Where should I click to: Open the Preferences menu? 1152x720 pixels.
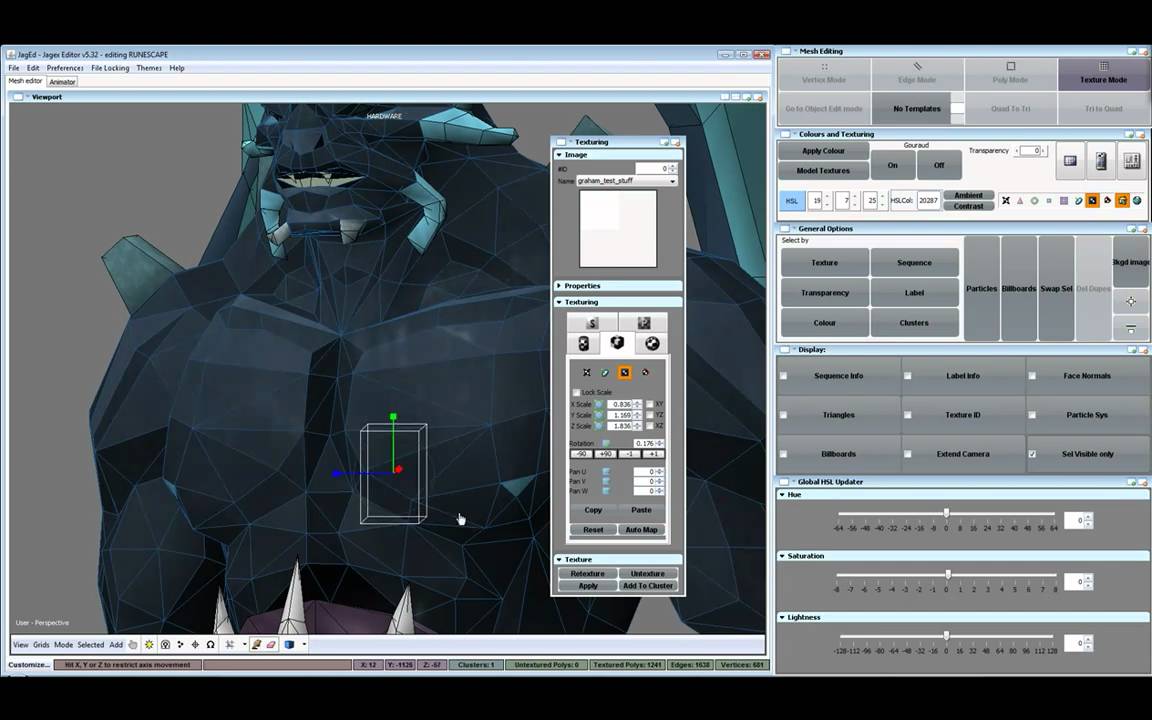click(65, 68)
